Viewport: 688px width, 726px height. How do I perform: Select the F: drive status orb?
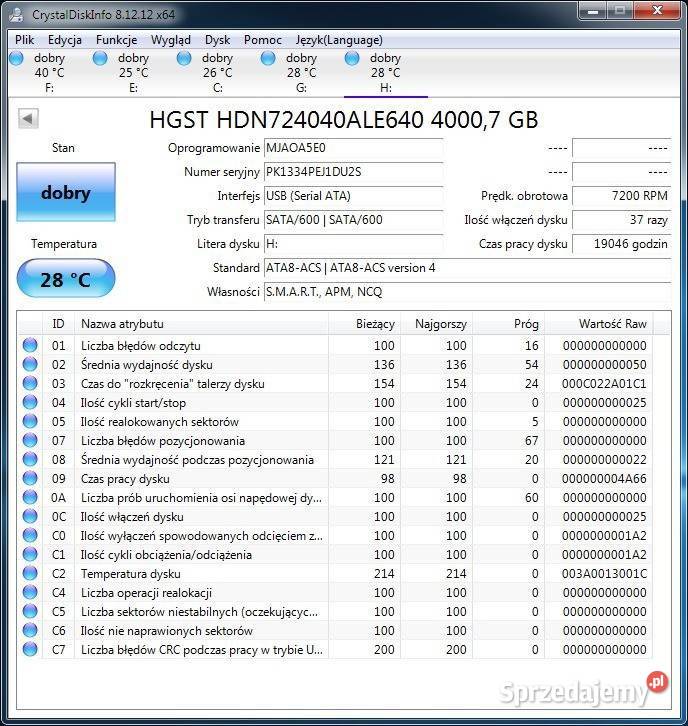pos(17,59)
